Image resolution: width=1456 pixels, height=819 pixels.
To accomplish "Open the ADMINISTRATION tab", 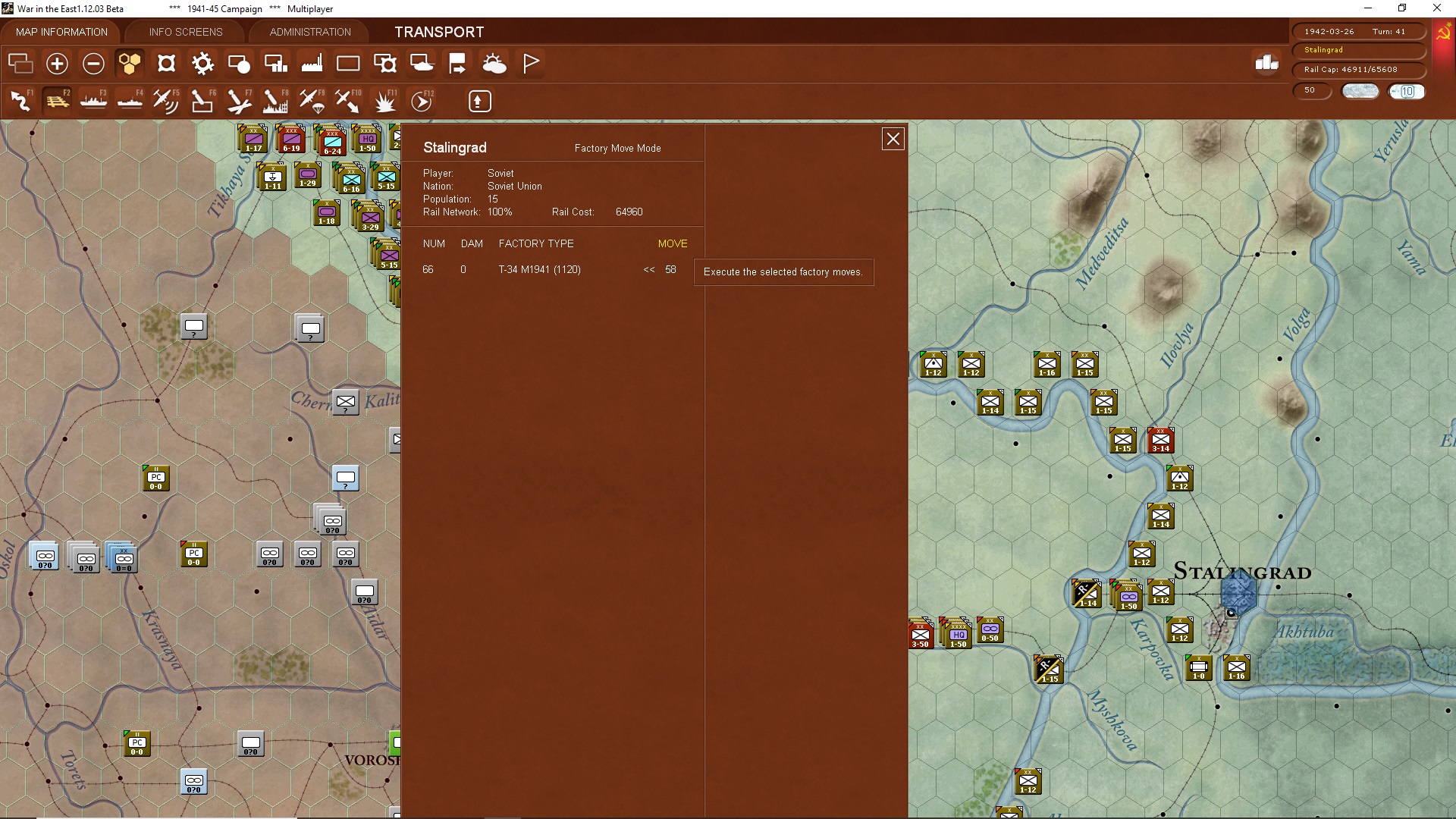I will point(310,32).
